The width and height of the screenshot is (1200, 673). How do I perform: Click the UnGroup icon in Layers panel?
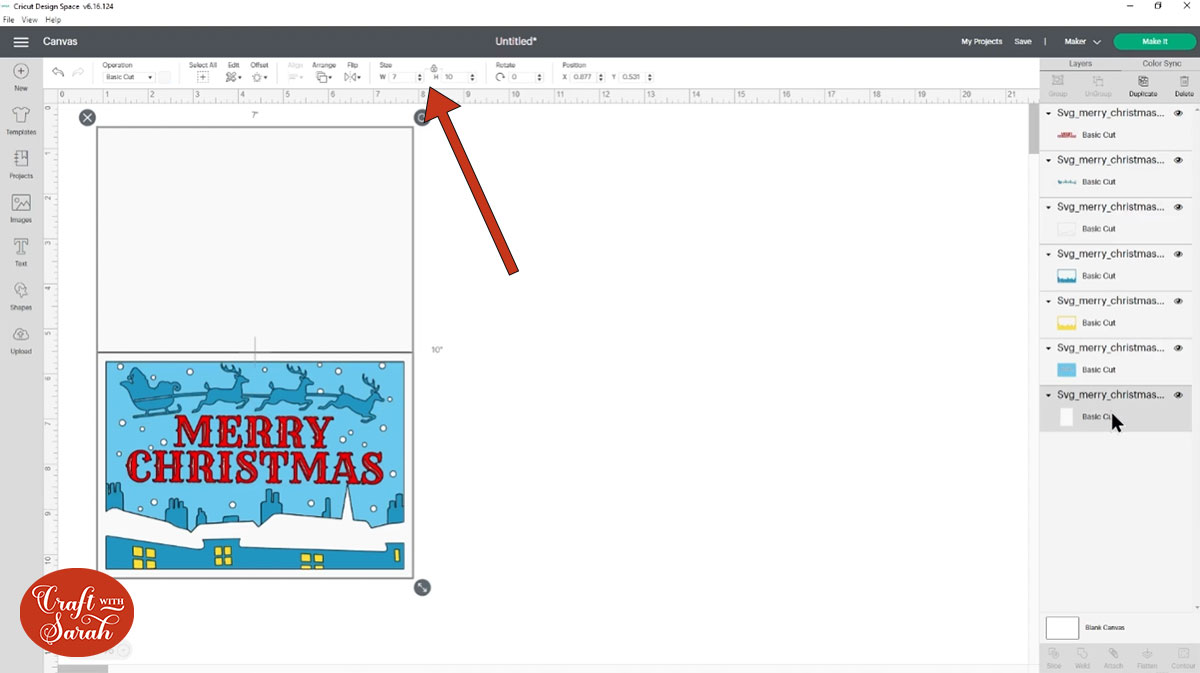click(x=1098, y=81)
